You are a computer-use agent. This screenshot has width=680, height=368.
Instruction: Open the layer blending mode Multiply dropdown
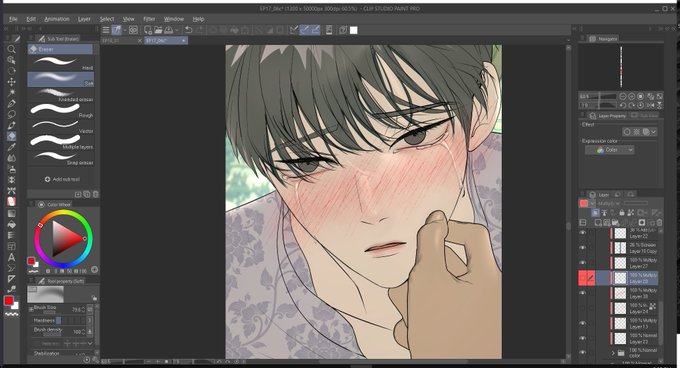609,203
